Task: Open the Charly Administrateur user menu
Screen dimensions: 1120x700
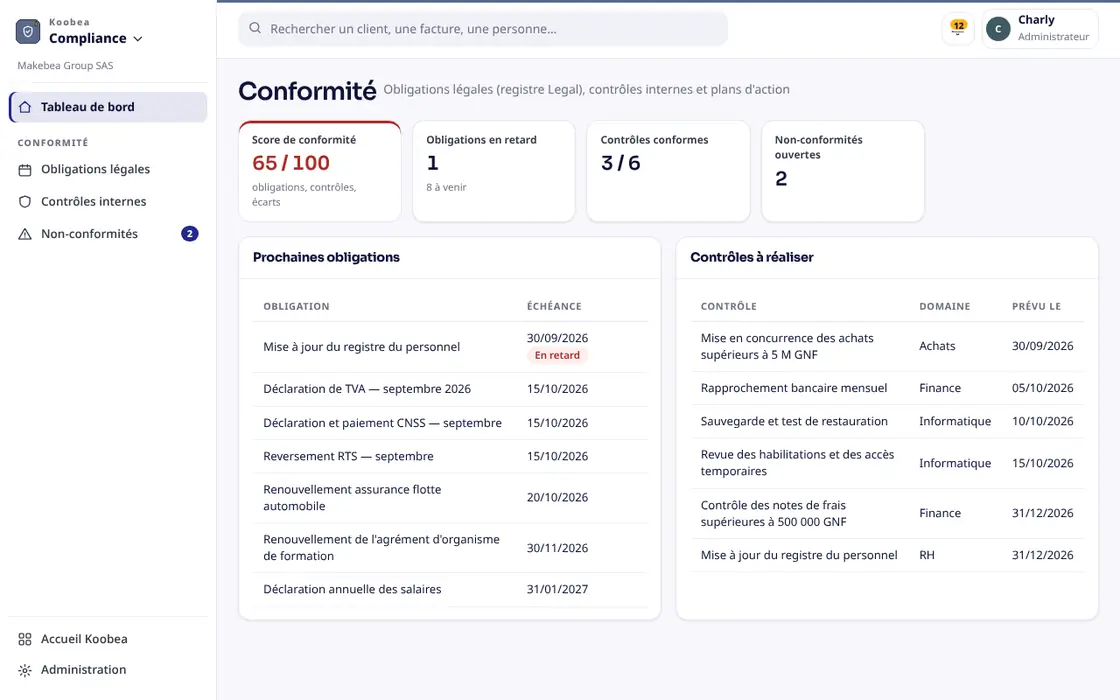Action: click(x=1040, y=29)
